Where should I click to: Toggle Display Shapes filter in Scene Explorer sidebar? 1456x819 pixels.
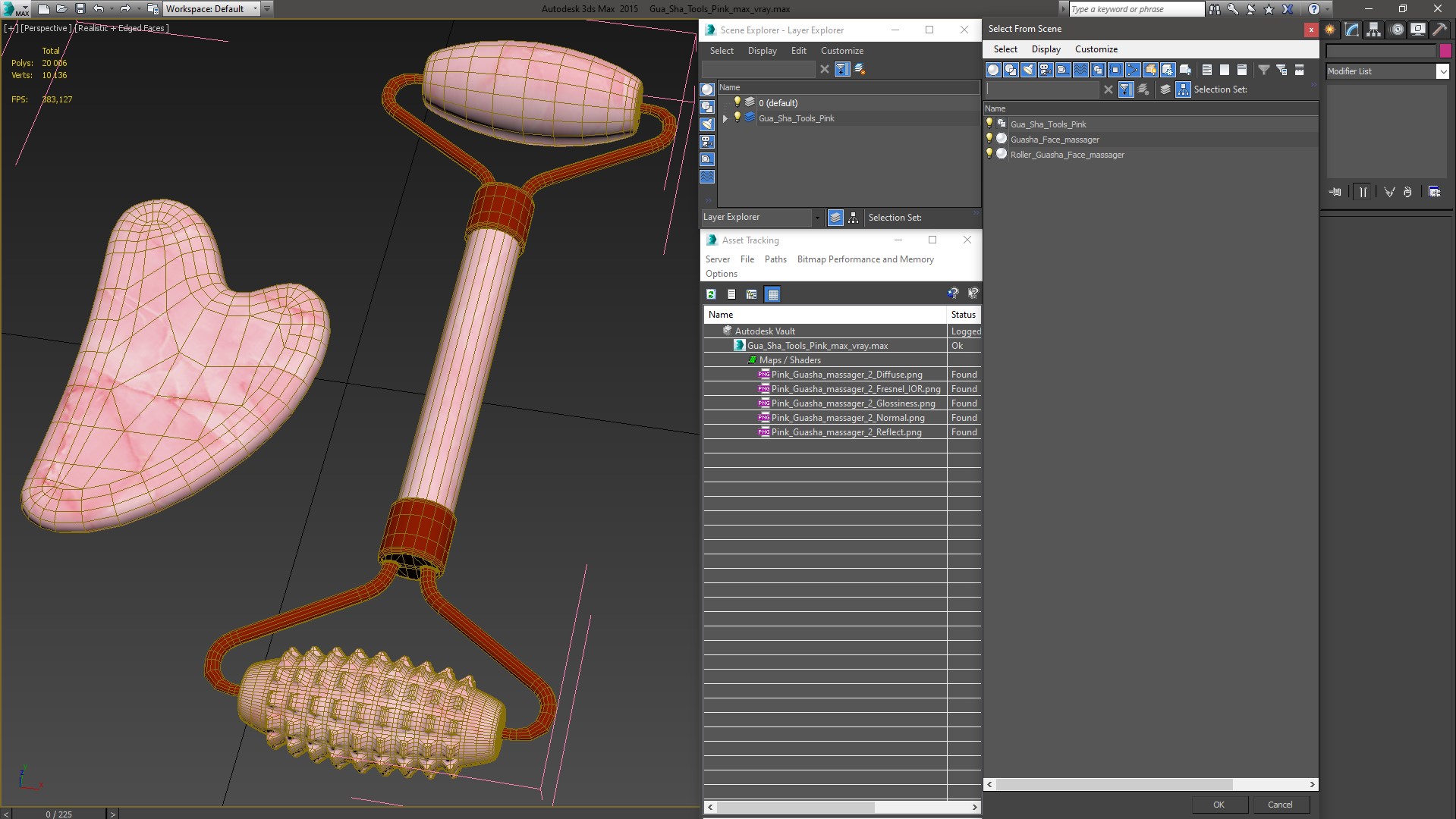pyautogui.click(x=707, y=107)
